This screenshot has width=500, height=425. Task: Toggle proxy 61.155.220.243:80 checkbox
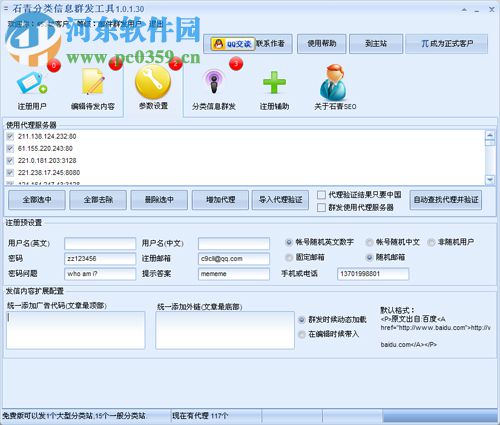(10, 148)
